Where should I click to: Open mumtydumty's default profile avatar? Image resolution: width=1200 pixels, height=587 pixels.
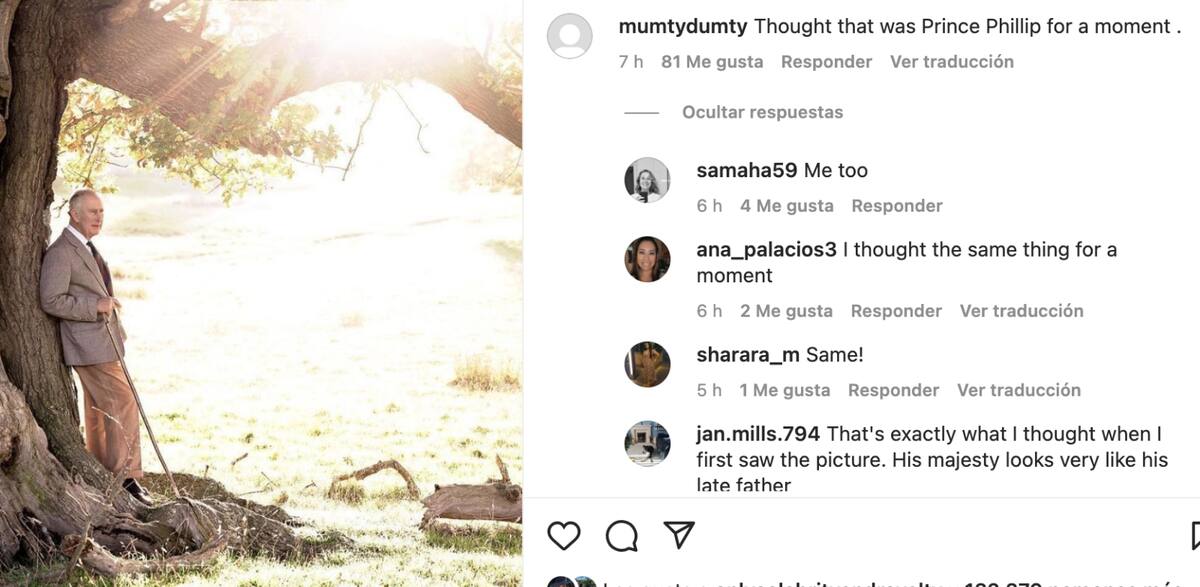[570, 36]
